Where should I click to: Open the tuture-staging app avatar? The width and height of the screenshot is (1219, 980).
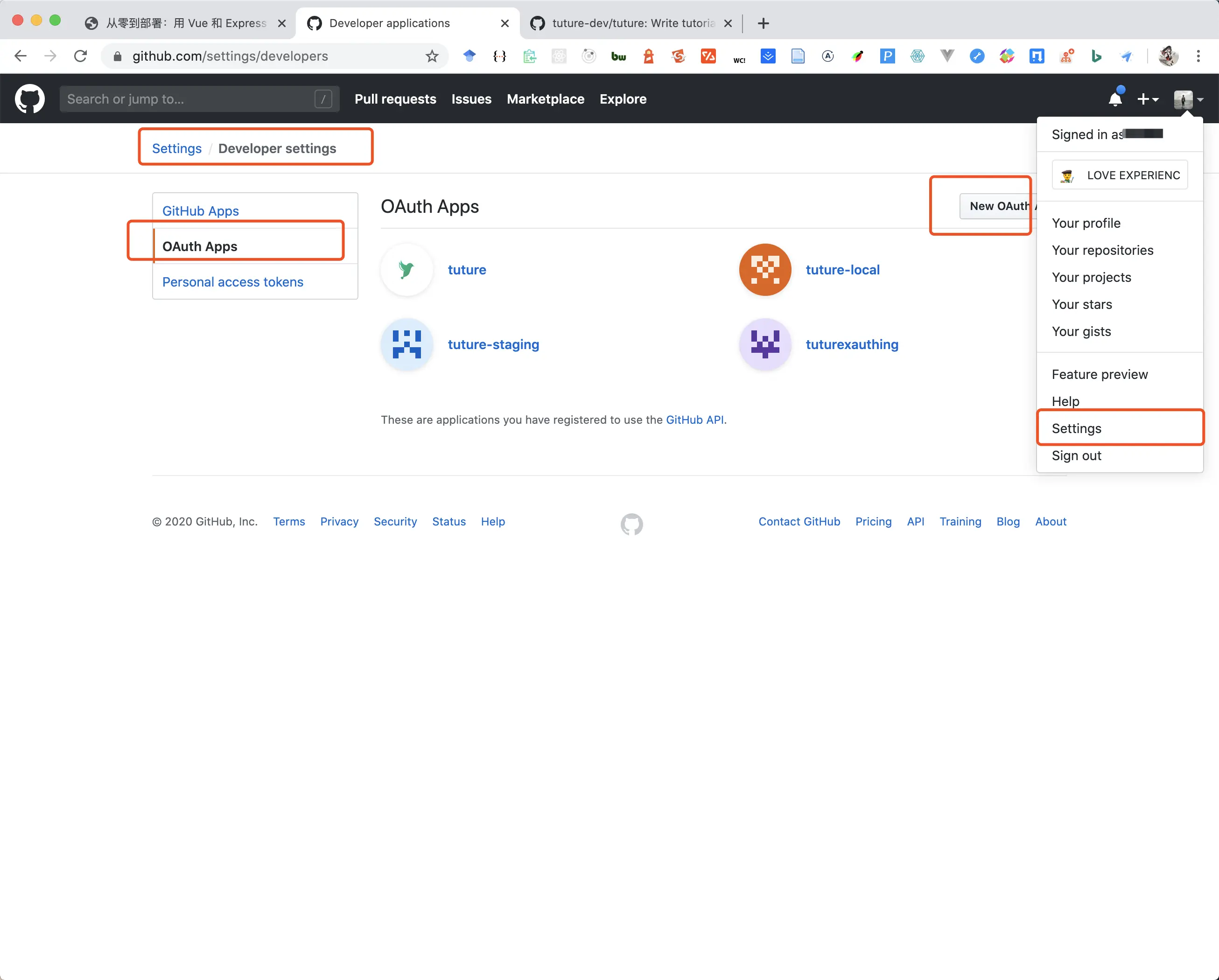407,344
